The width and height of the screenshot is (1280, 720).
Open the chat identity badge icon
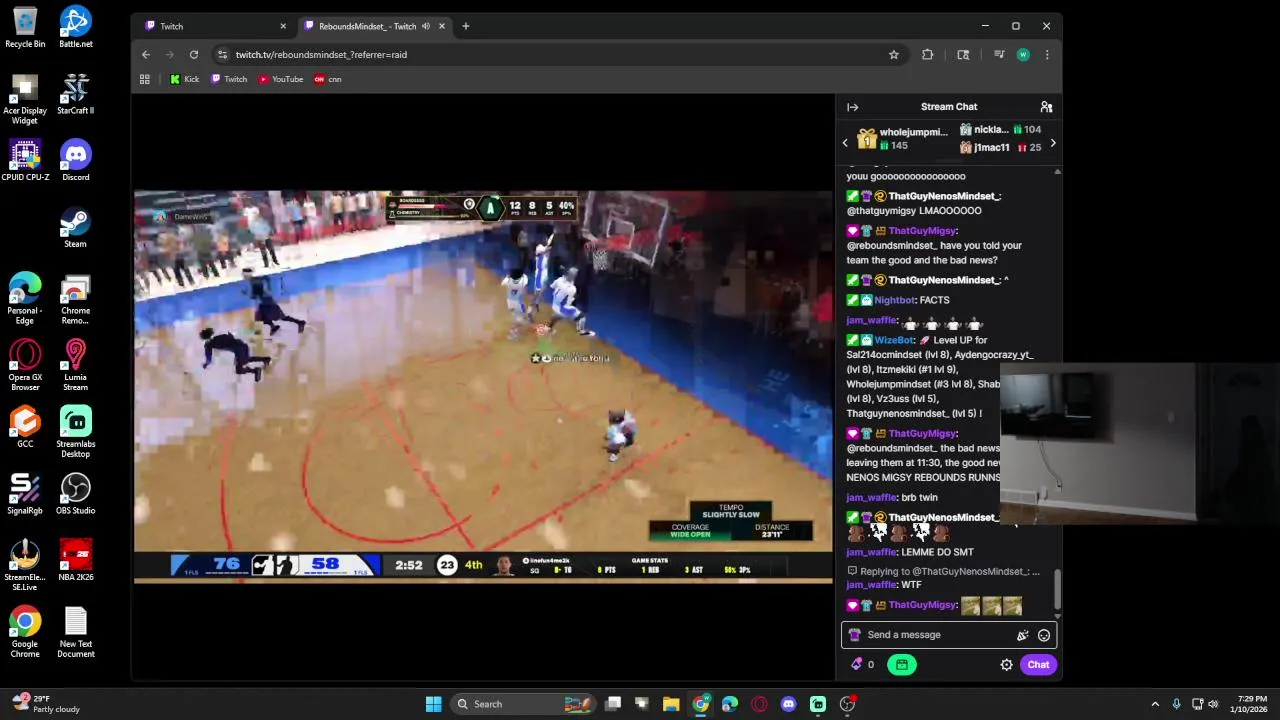tap(854, 635)
